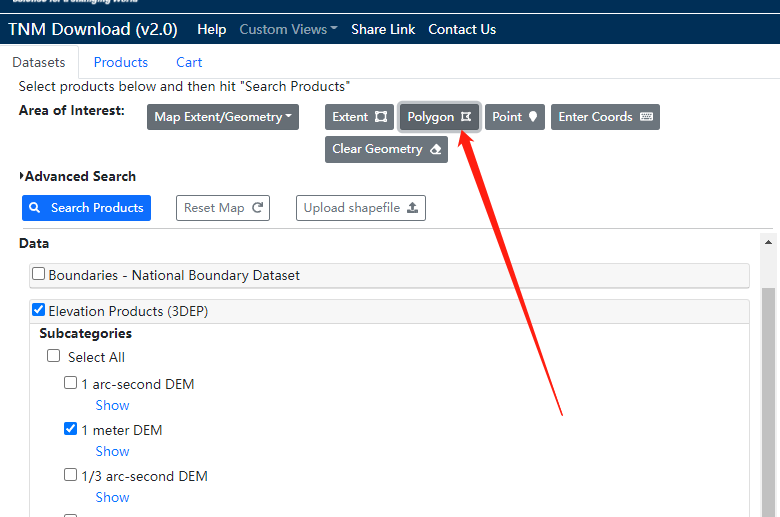Uncheck Elevation Products (3DEP) checkbox
Screen dimensions: 780x517
tap(38, 310)
